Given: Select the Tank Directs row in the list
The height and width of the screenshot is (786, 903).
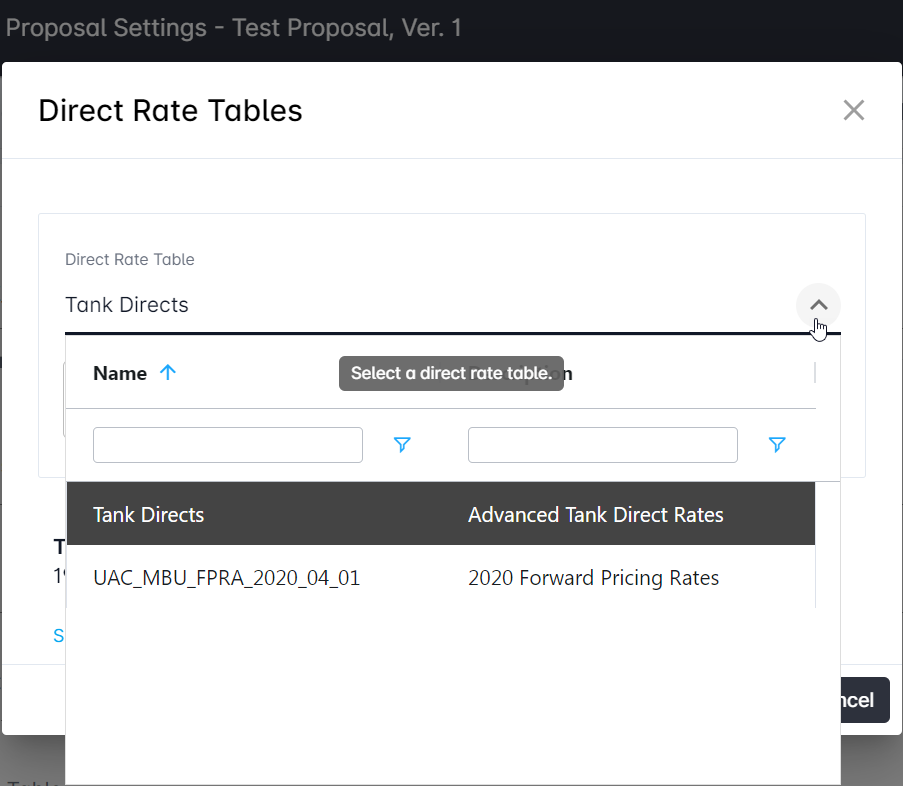Looking at the screenshot, I should pyautogui.click(x=149, y=515).
